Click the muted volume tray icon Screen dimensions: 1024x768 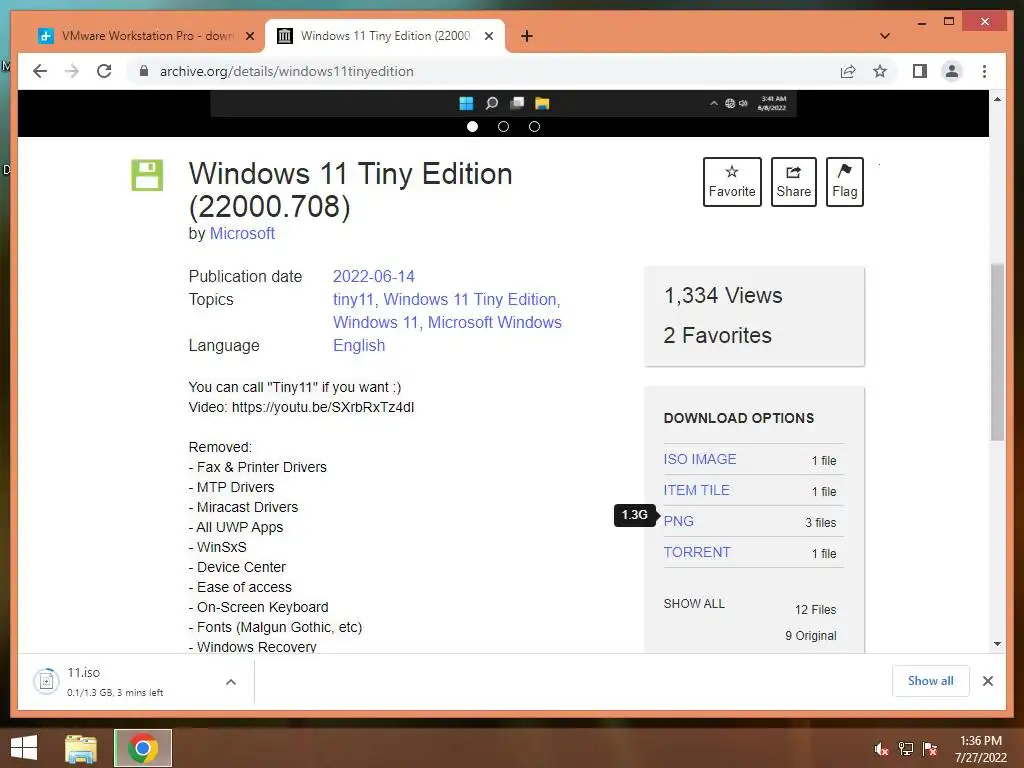pyautogui.click(x=881, y=749)
